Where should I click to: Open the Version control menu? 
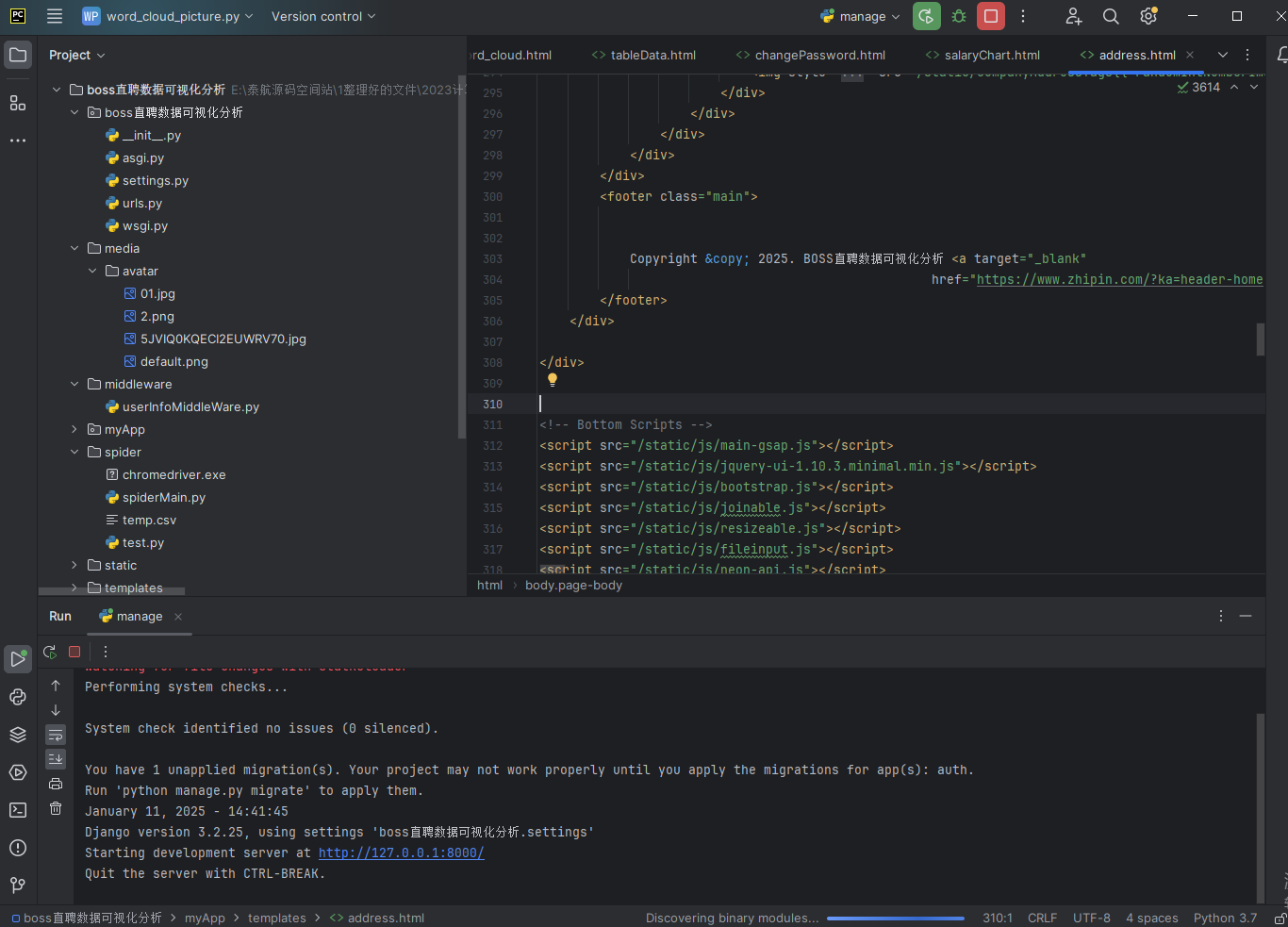tap(322, 16)
